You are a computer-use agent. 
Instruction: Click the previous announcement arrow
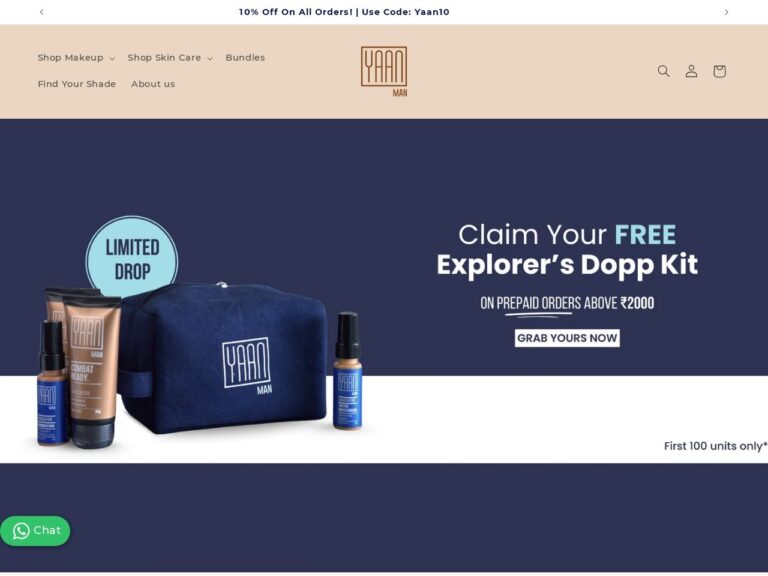click(42, 12)
